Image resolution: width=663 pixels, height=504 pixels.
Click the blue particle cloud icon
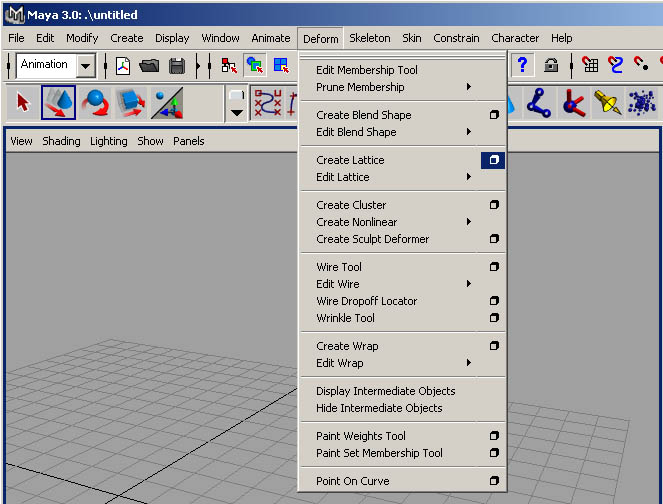[x=642, y=103]
